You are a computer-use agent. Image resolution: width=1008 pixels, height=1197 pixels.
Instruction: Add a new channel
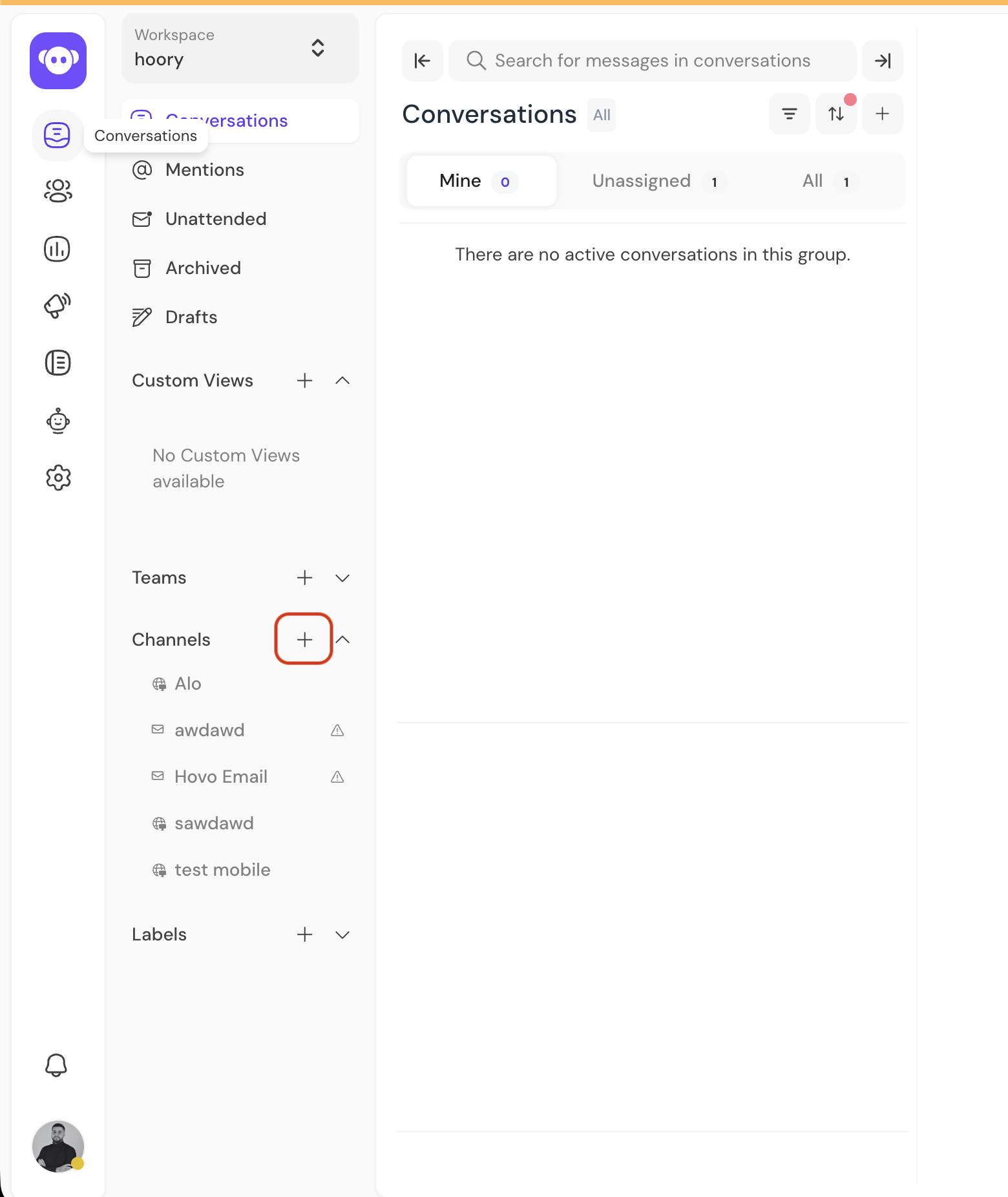tap(304, 640)
